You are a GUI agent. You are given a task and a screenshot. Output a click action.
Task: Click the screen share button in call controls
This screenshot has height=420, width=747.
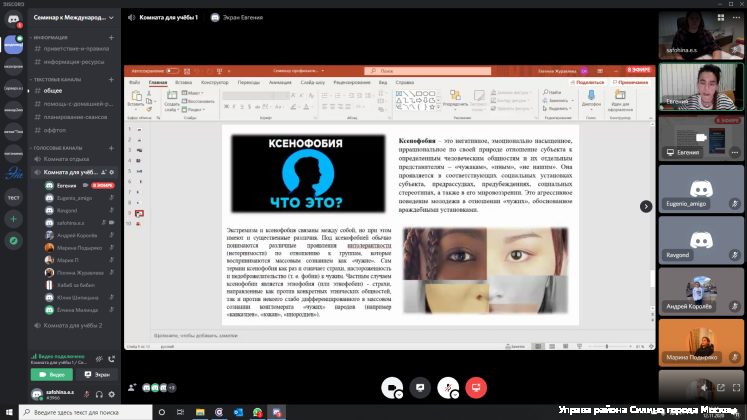coord(420,388)
